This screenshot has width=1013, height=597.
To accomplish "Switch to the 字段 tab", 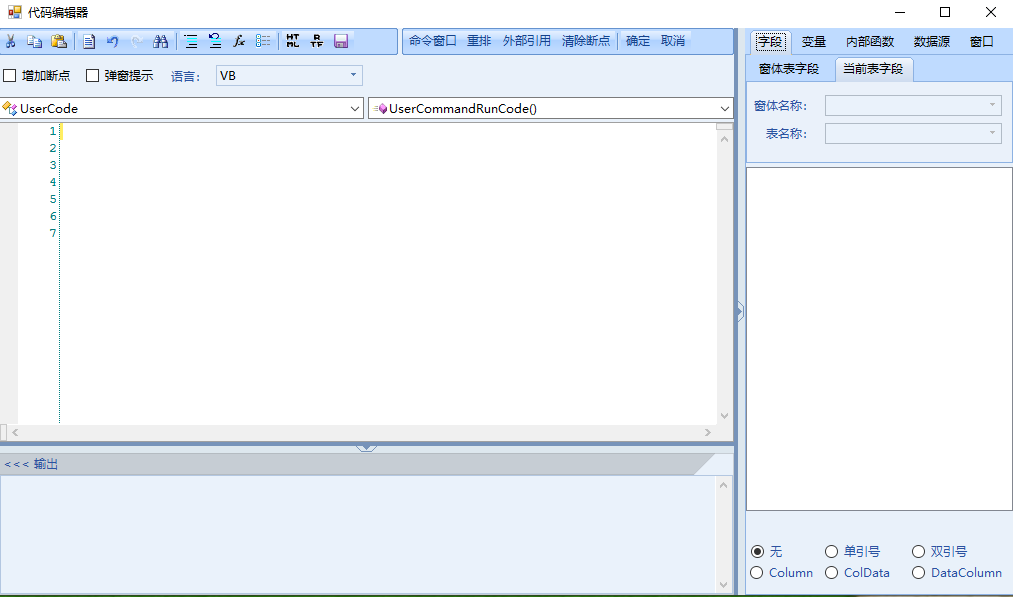I will (771, 42).
